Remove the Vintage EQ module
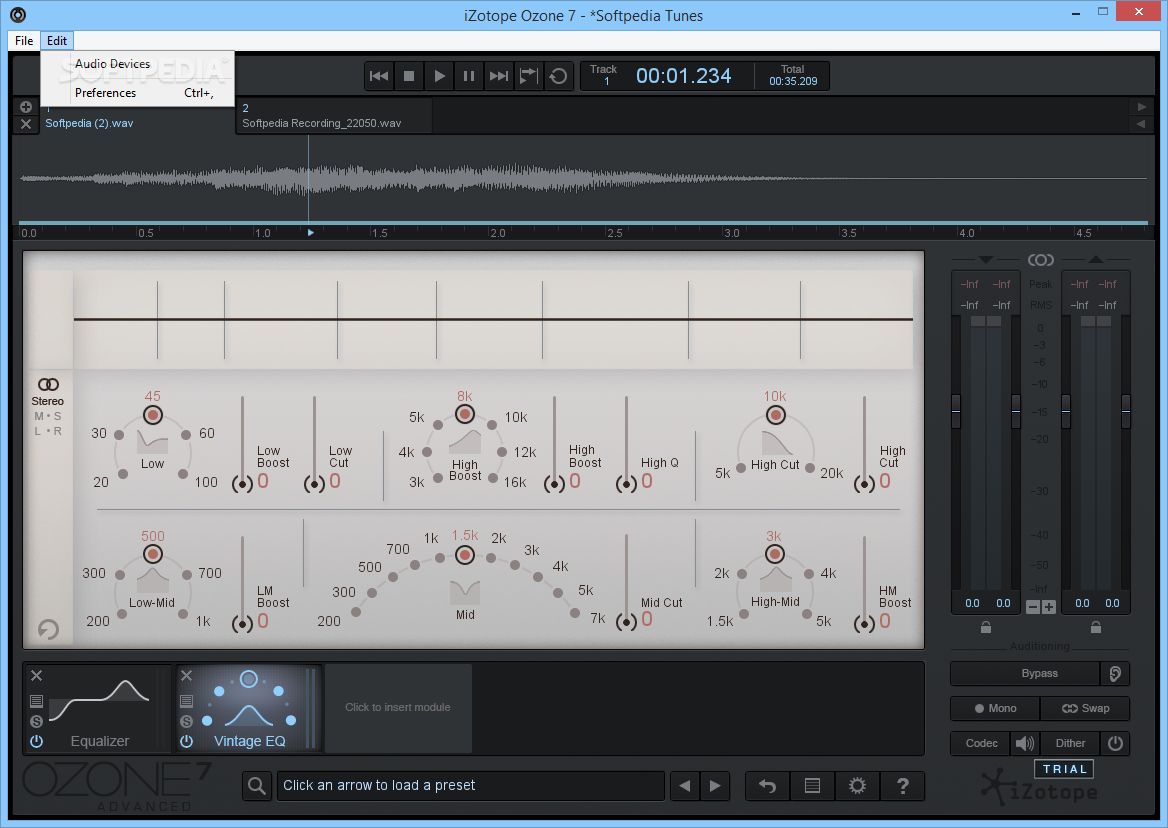 pyautogui.click(x=186, y=675)
